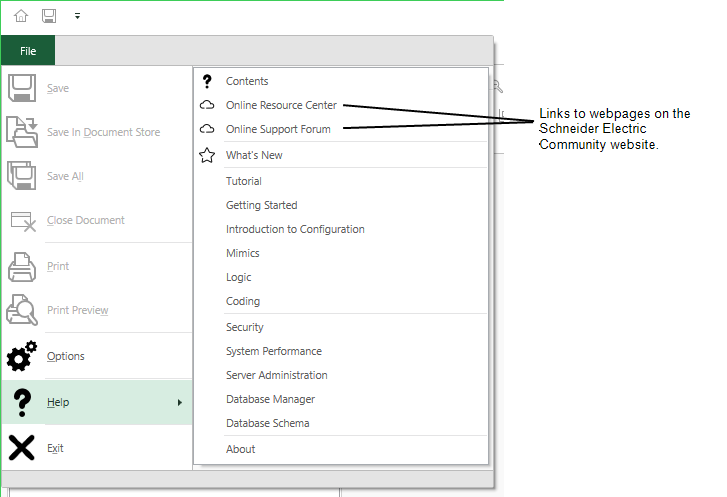Viewport: 727px width, 497px height.
Task: Click the Save icon in quick access toolbar
Action: pos(49,16)
